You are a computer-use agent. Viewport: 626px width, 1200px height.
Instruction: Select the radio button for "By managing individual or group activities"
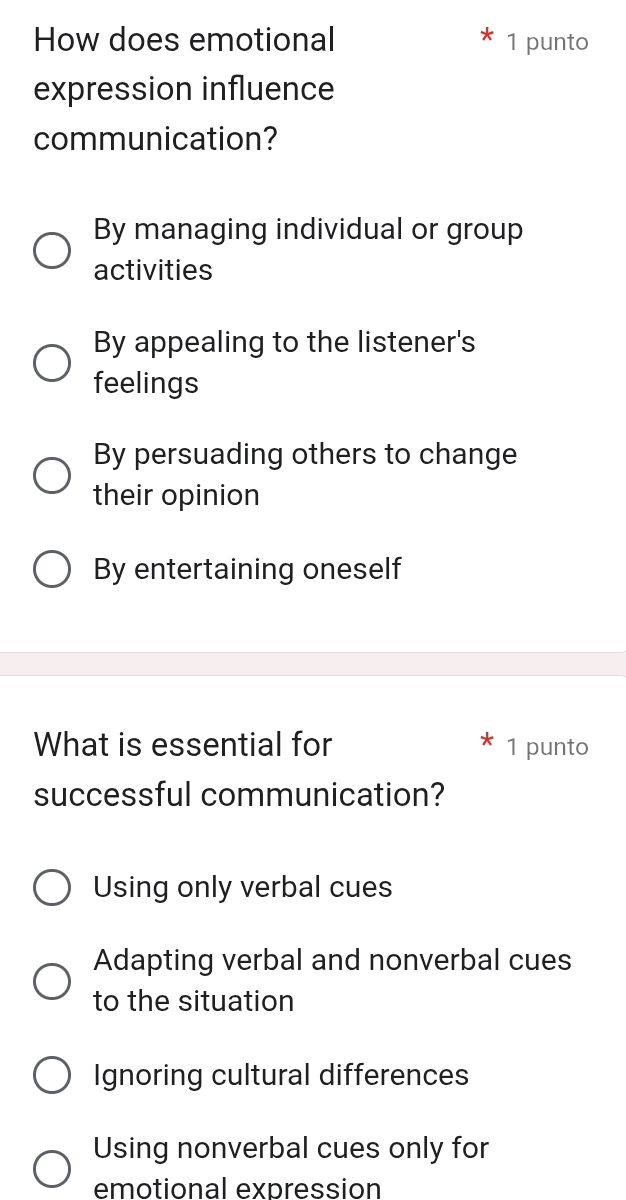tap(52, 251)
